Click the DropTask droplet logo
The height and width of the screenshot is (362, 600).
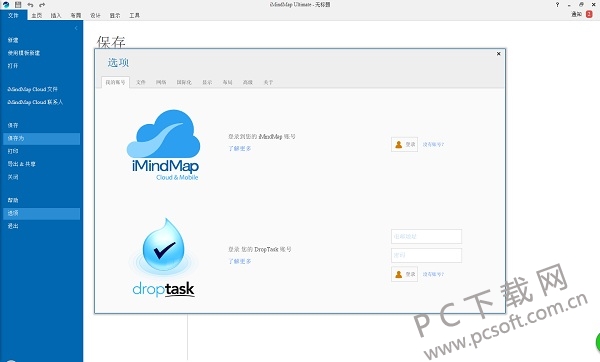point(163,258)
